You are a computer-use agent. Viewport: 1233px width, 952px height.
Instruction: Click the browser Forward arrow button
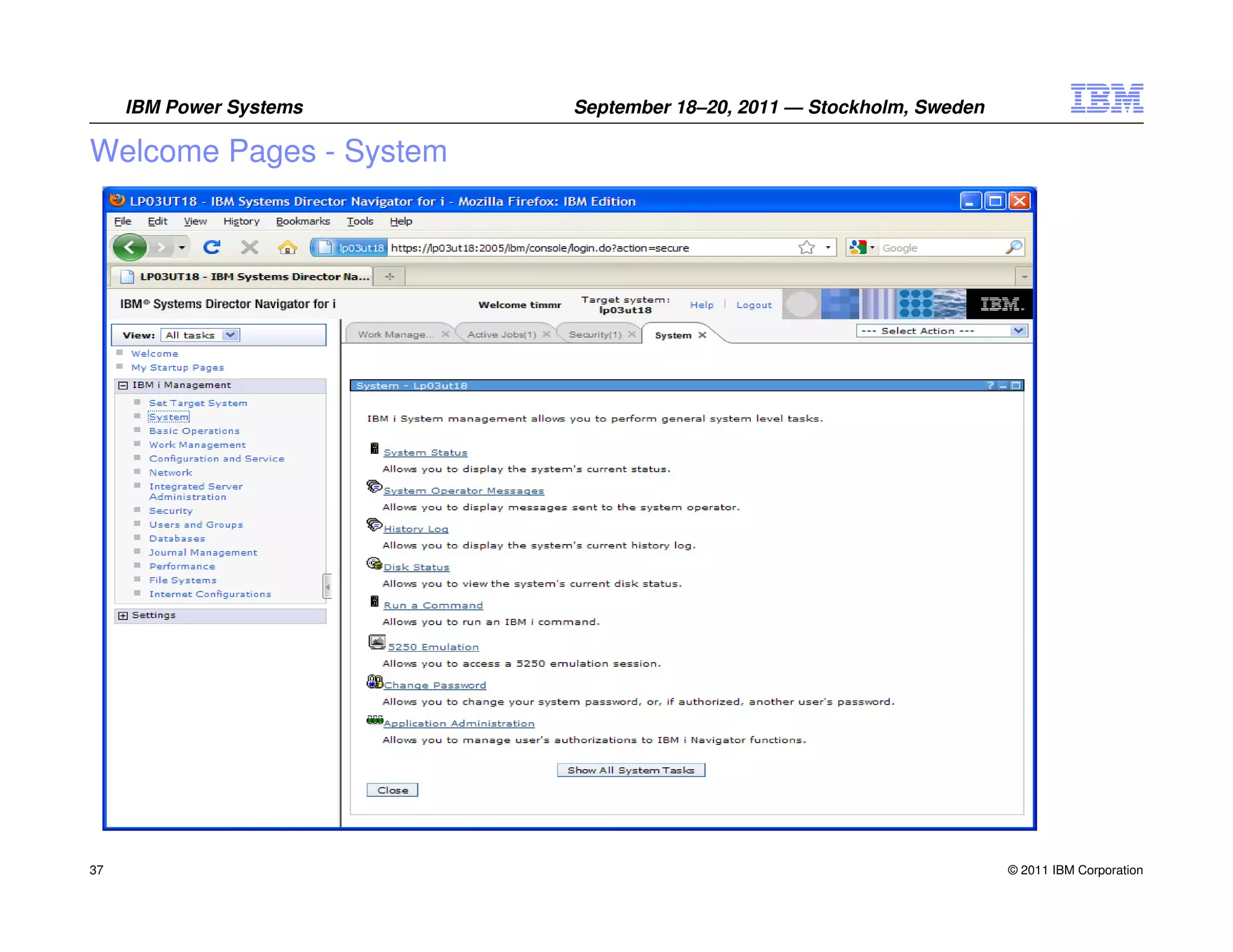click(161, 247)
